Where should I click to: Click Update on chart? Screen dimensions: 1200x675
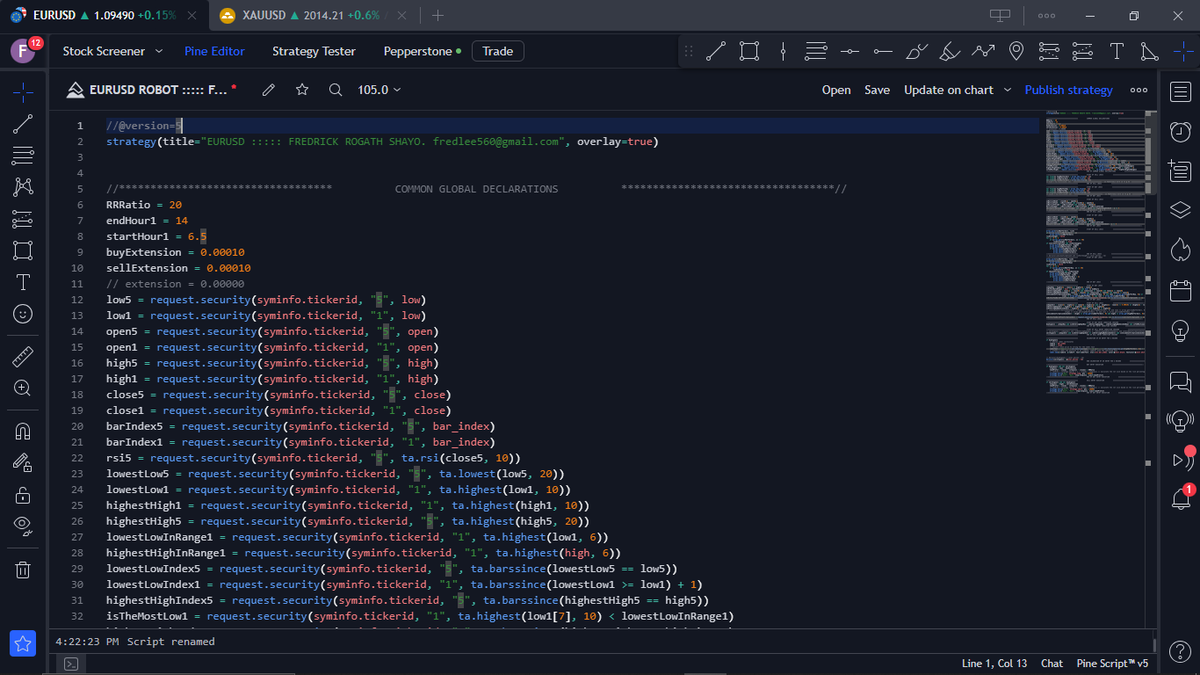[948, 90]
